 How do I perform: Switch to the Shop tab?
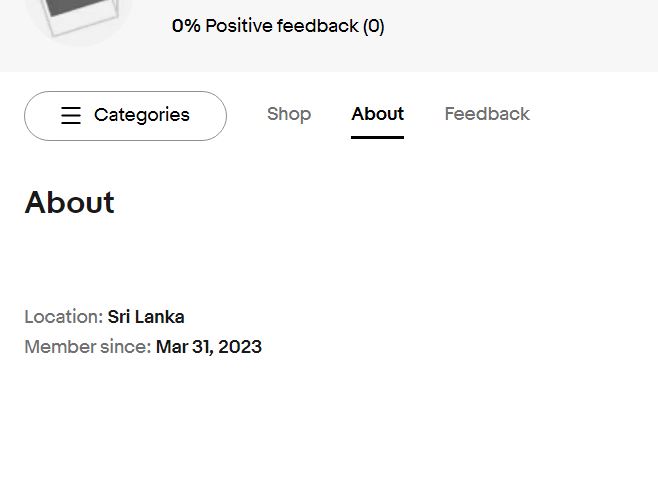(289, 114)
